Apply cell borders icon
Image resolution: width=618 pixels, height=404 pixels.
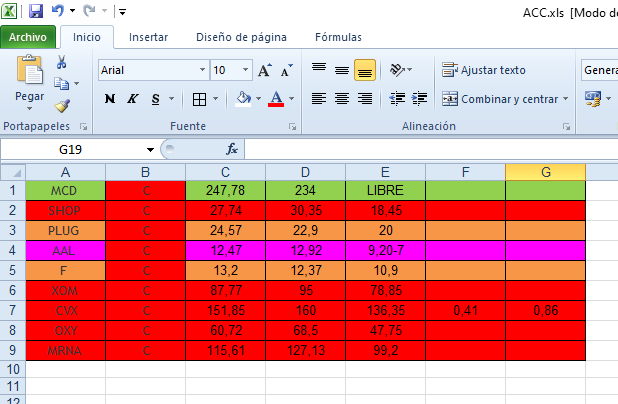point(199,99)
